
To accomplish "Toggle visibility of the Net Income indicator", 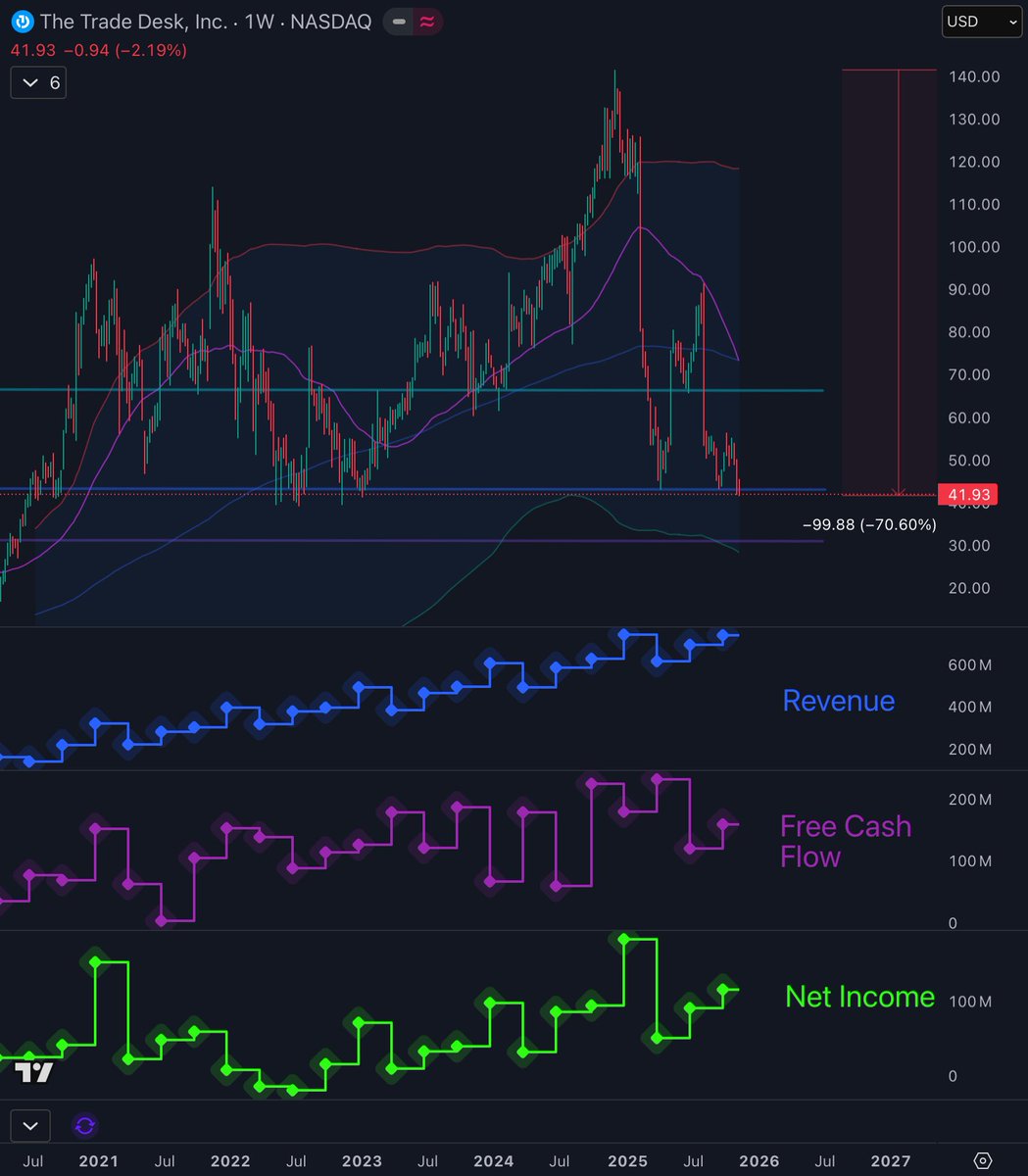I will (859, 997).
